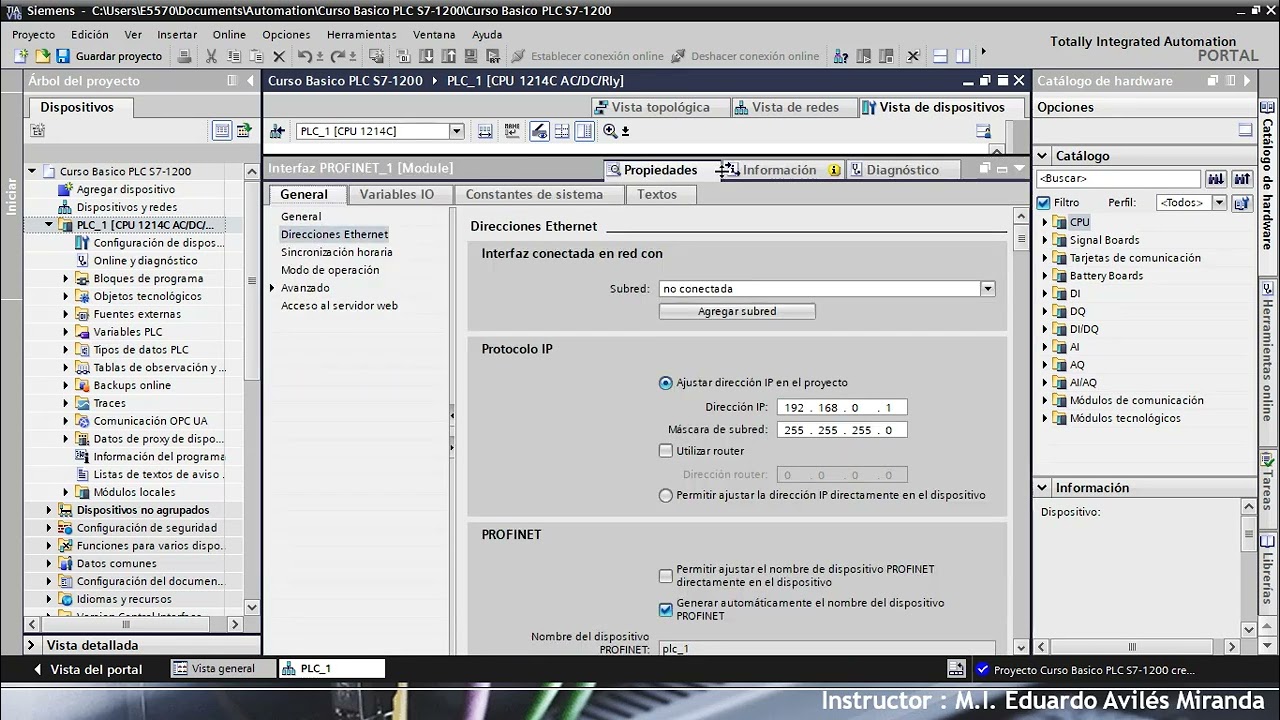Viewport: 1280px width, 720px height.
Task: Select Sincronización horaria in navigation
Action: (x=336, y=252)
